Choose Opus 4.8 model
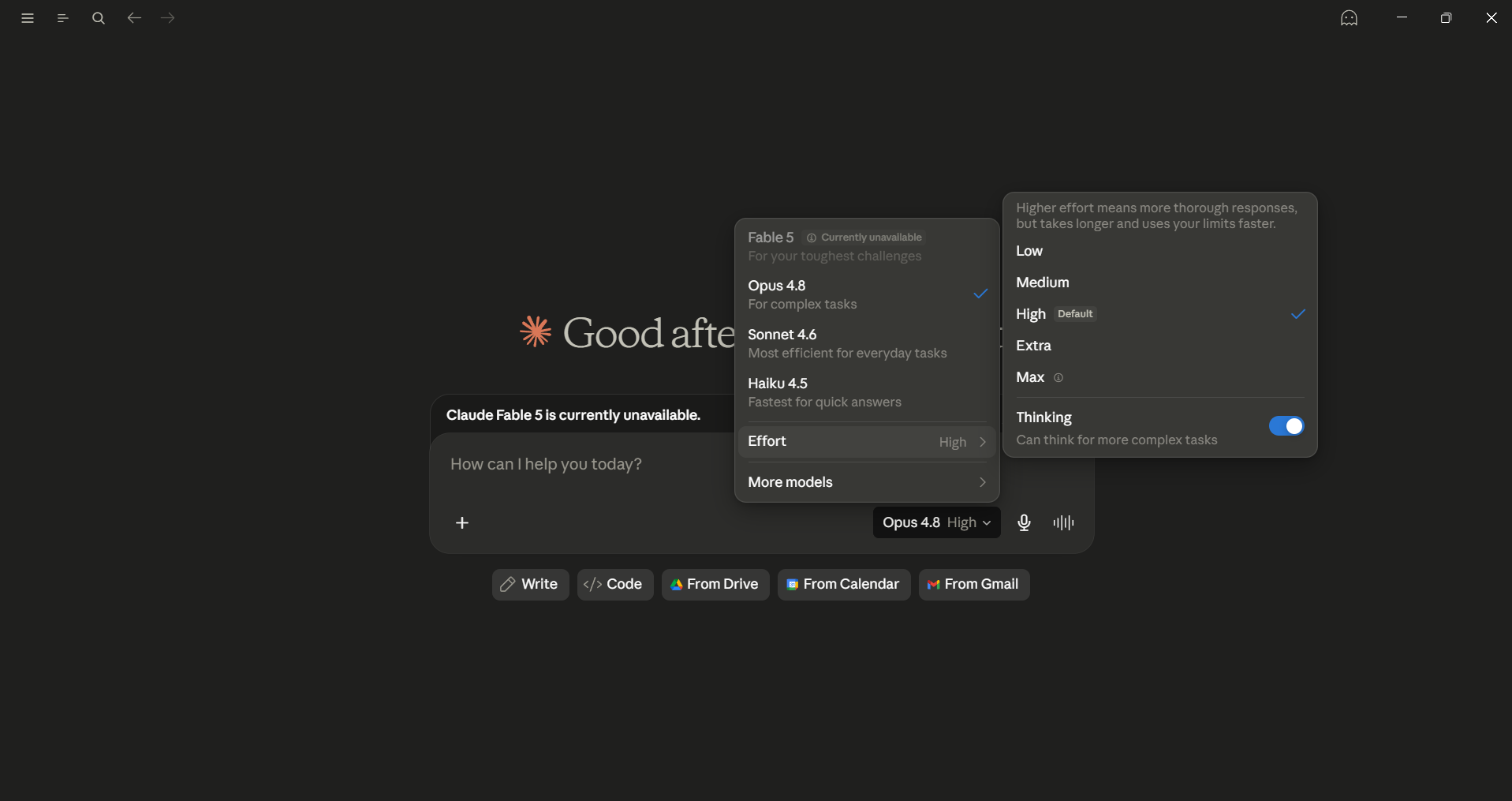 (867, 294)
